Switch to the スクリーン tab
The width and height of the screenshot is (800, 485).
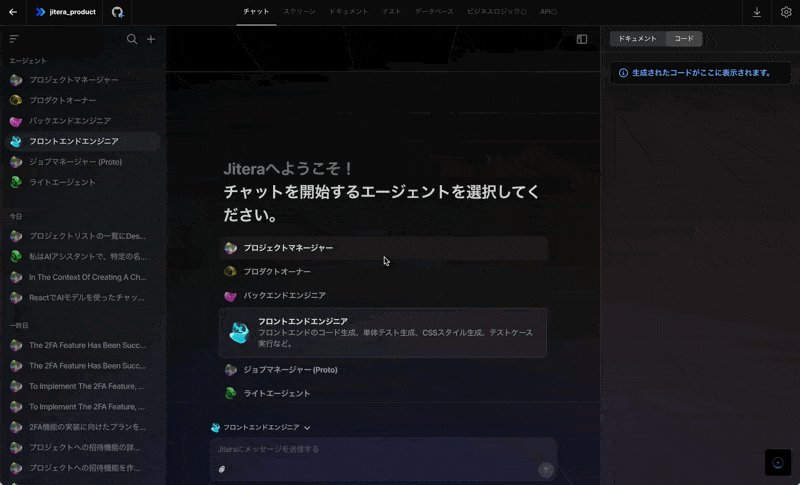click(299, 12)
